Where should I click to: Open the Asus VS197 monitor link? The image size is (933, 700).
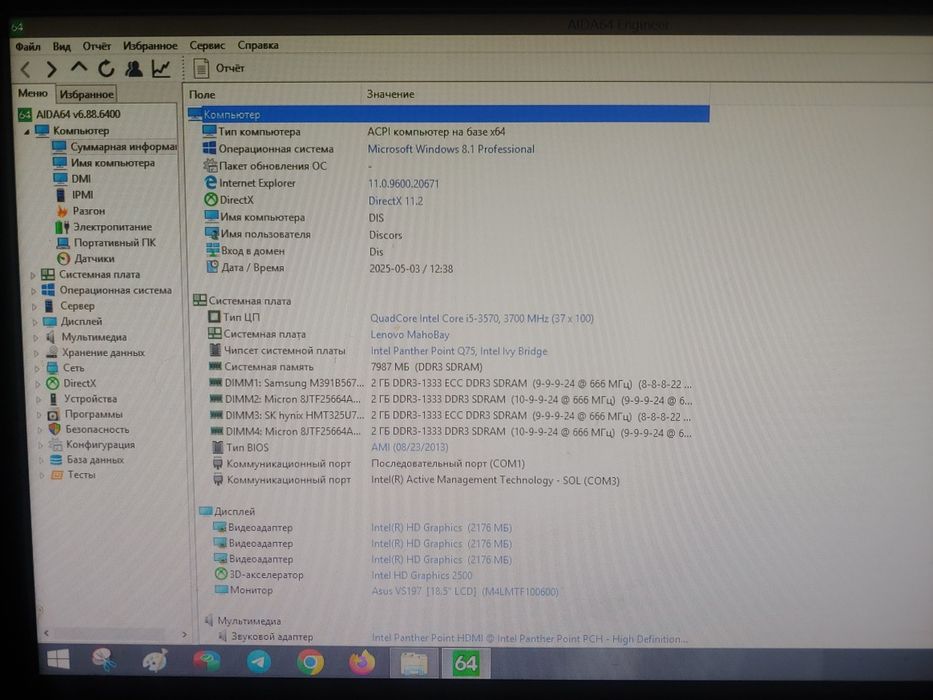pyautogui.click(x=465, y=592)
